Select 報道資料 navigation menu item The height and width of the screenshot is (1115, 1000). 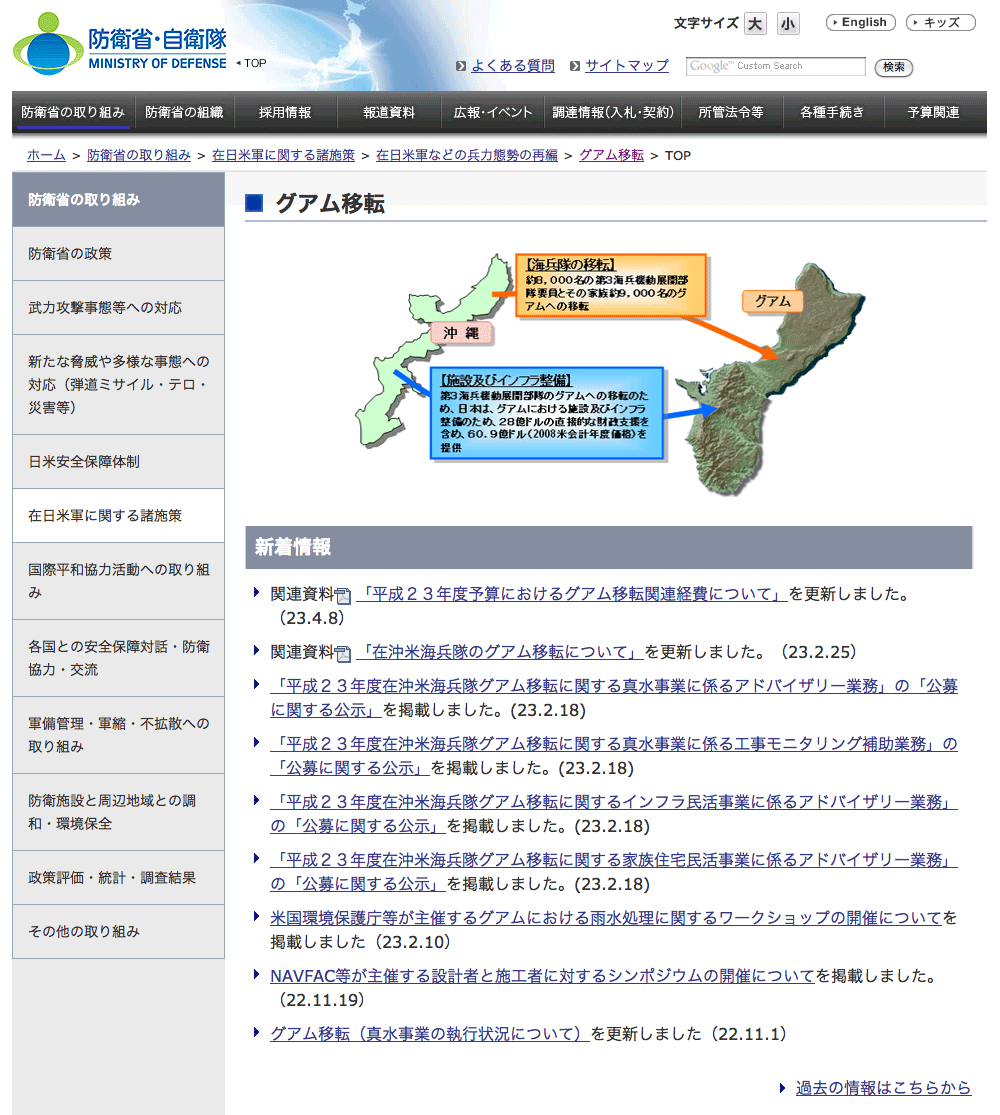pos(389,113)
